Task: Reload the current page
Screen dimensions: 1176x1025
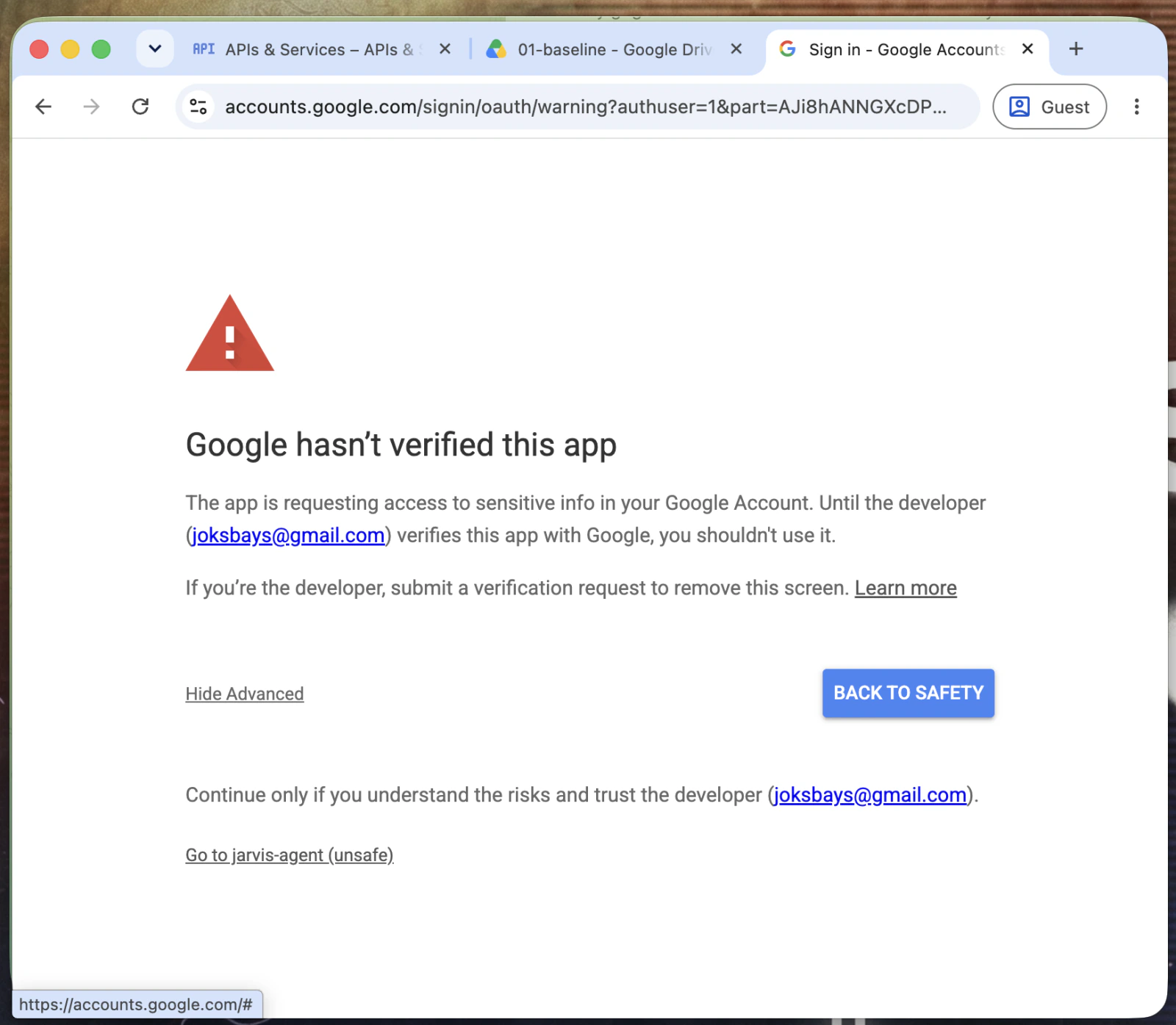Action: coord(140,107)
